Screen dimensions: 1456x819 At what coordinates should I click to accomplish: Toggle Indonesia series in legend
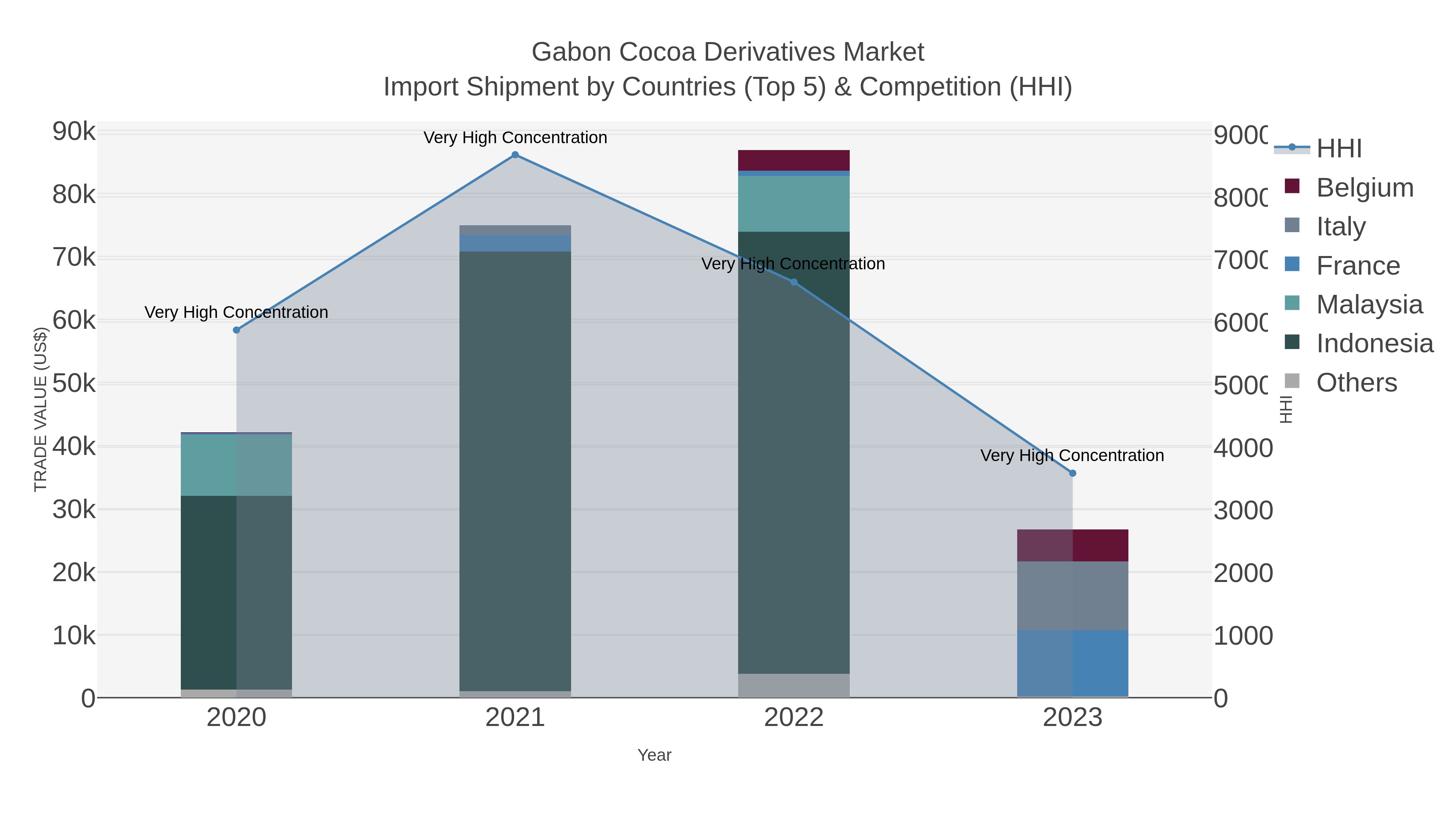click(1359, 343)
